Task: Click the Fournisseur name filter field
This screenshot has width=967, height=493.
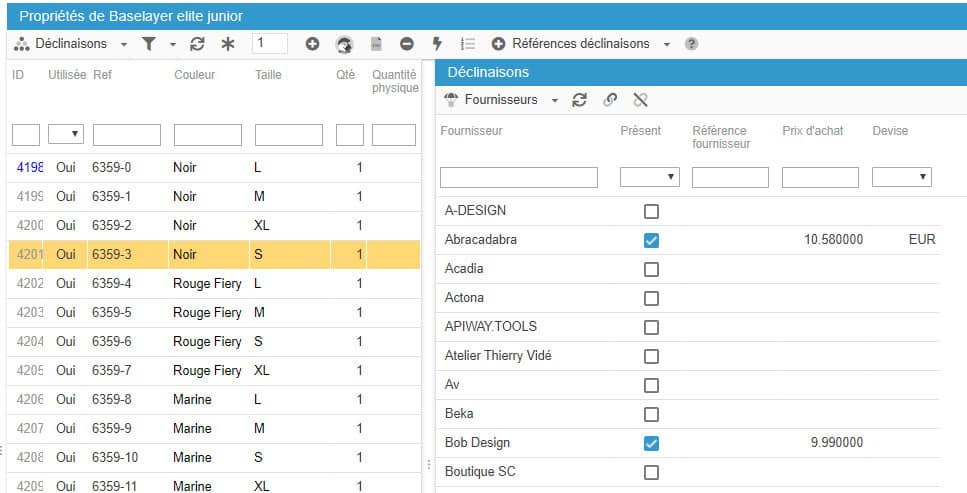Action: [519, 177]
